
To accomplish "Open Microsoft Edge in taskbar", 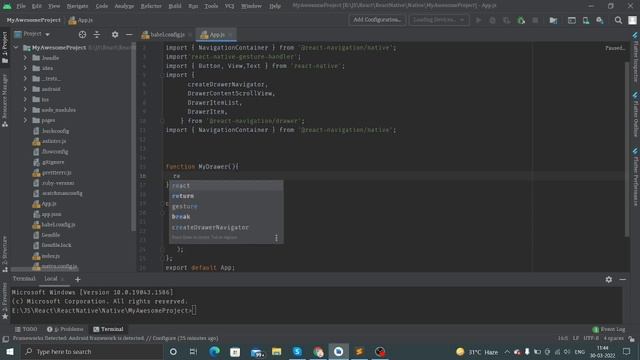I will coord(214,351).
